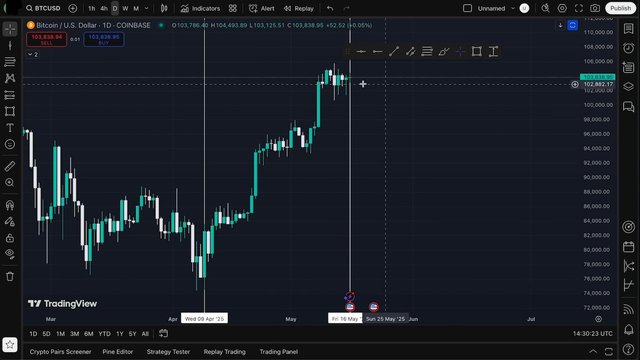Viewport: 640px width, 360px height.
Task: Open the patterns drawing tools
Action: tap(10, 78)
